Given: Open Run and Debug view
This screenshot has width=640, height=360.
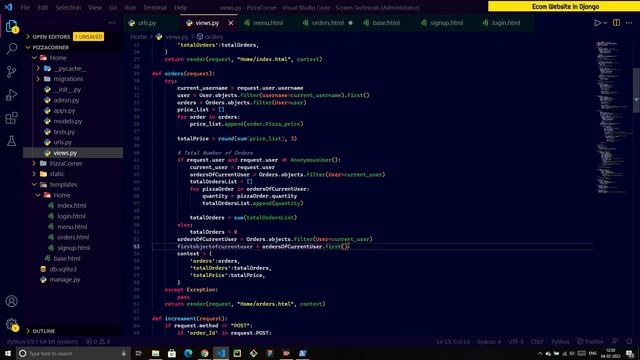Looking at the screenshot, I should pyautogui.click(x=11, y=95).
